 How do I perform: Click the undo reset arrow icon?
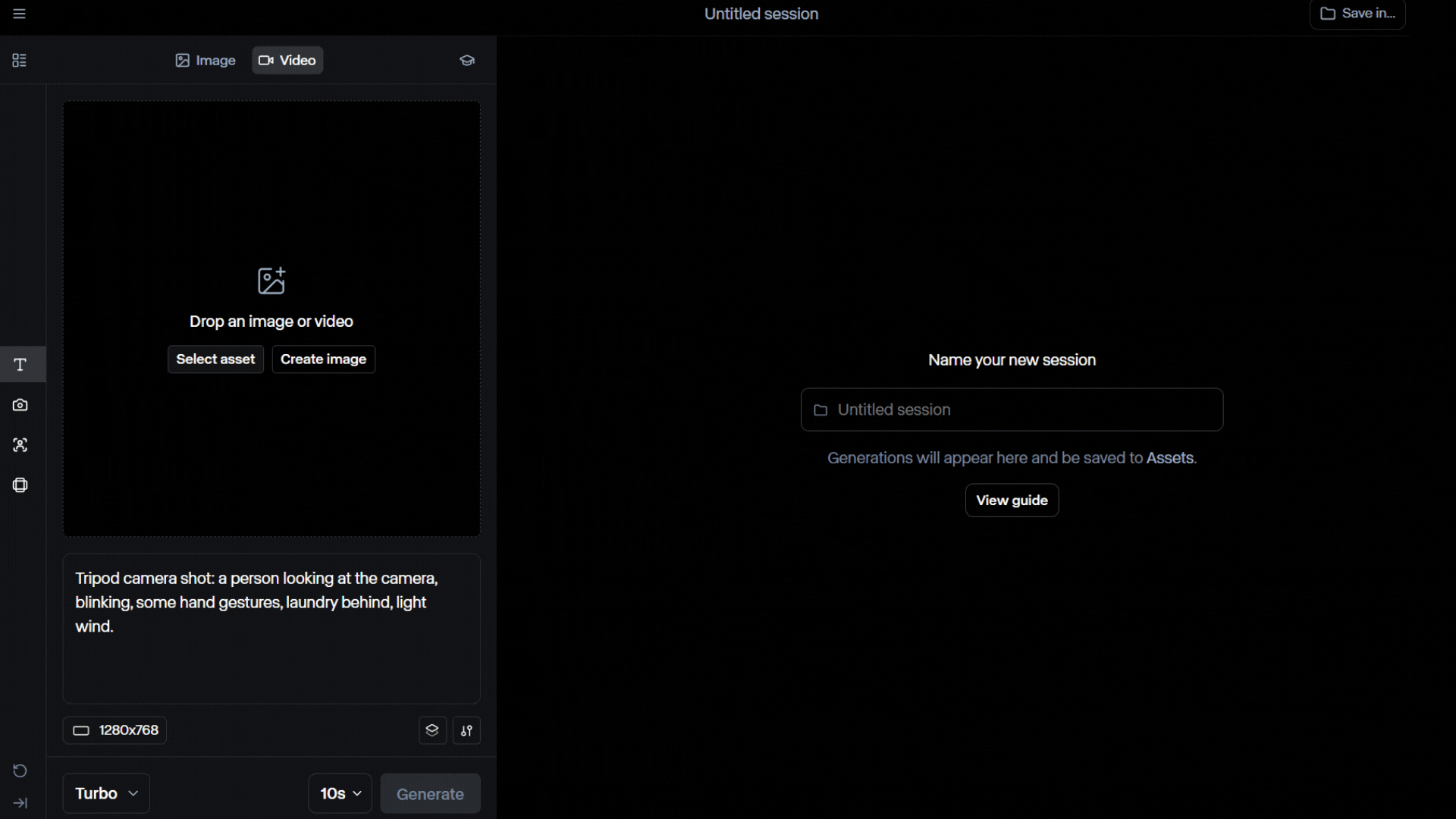coord(20,771)
